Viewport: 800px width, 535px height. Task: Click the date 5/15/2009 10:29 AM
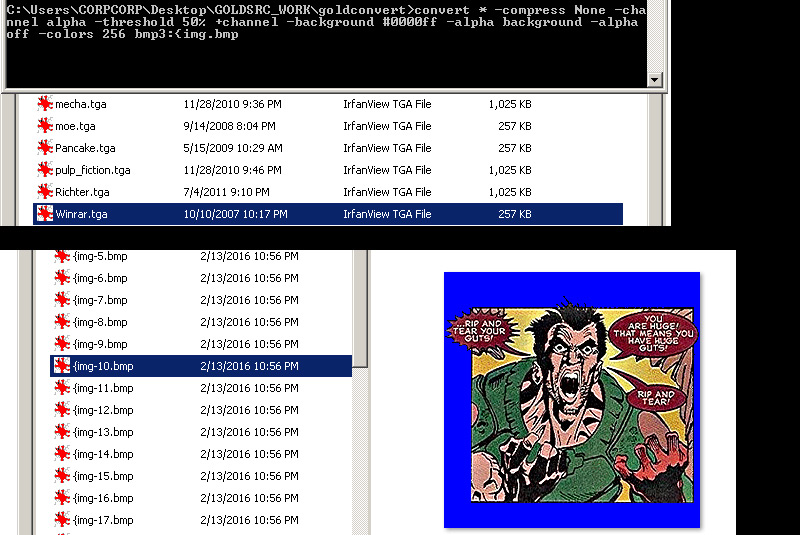[x=233, y=148]
